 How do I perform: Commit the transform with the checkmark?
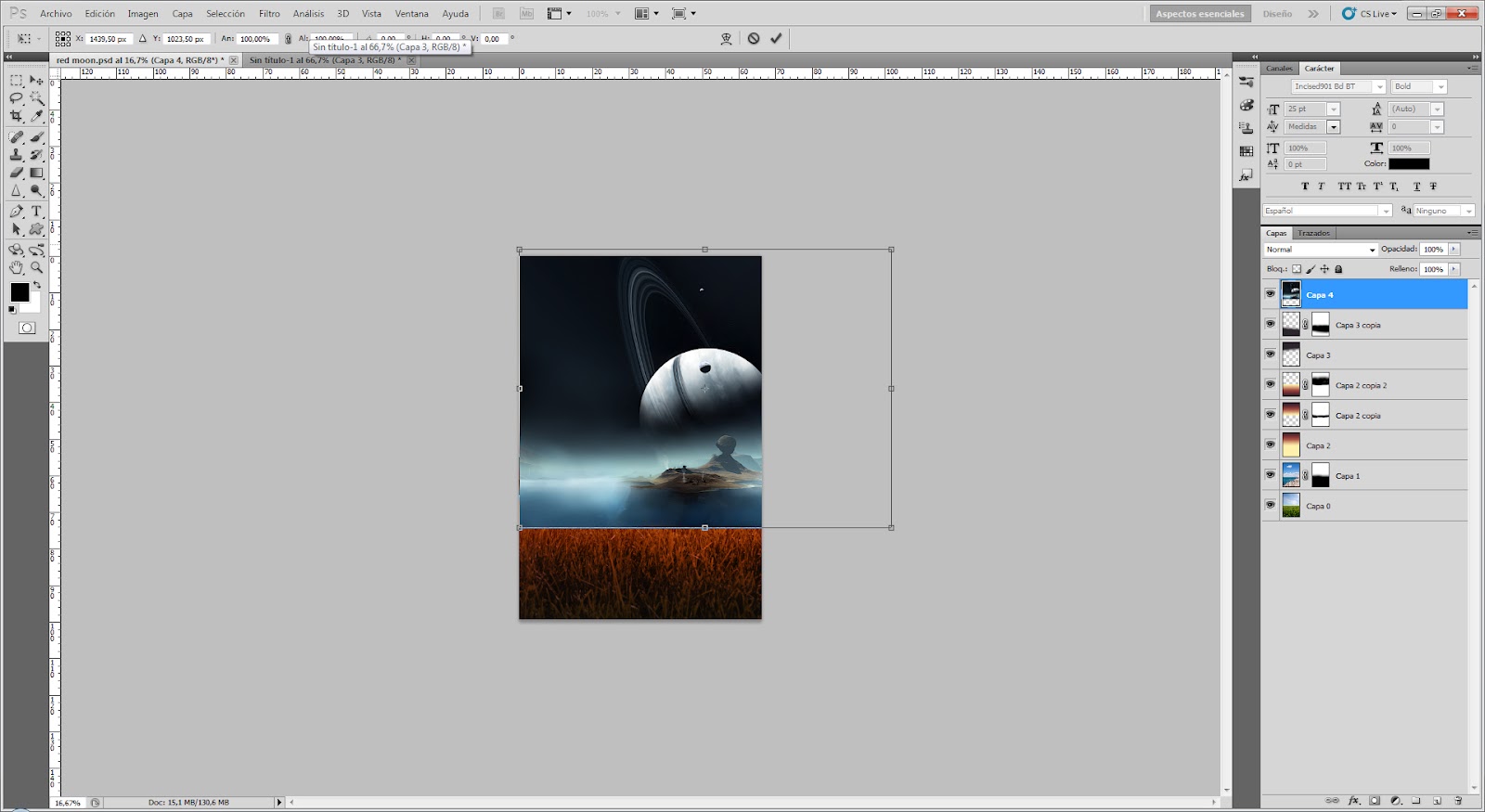(x=776, y=39)
